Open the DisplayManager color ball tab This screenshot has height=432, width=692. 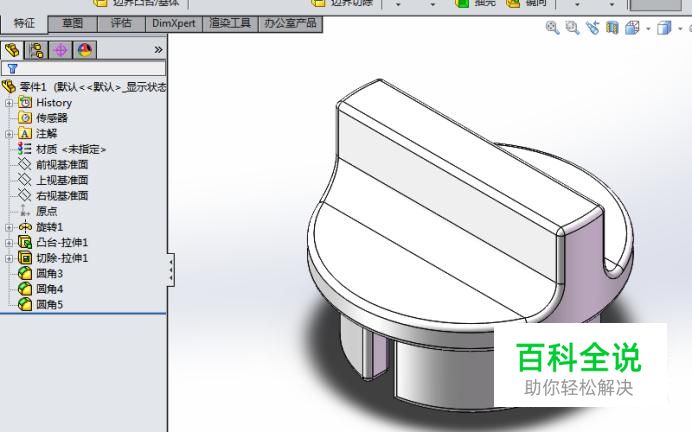point(85,50)
